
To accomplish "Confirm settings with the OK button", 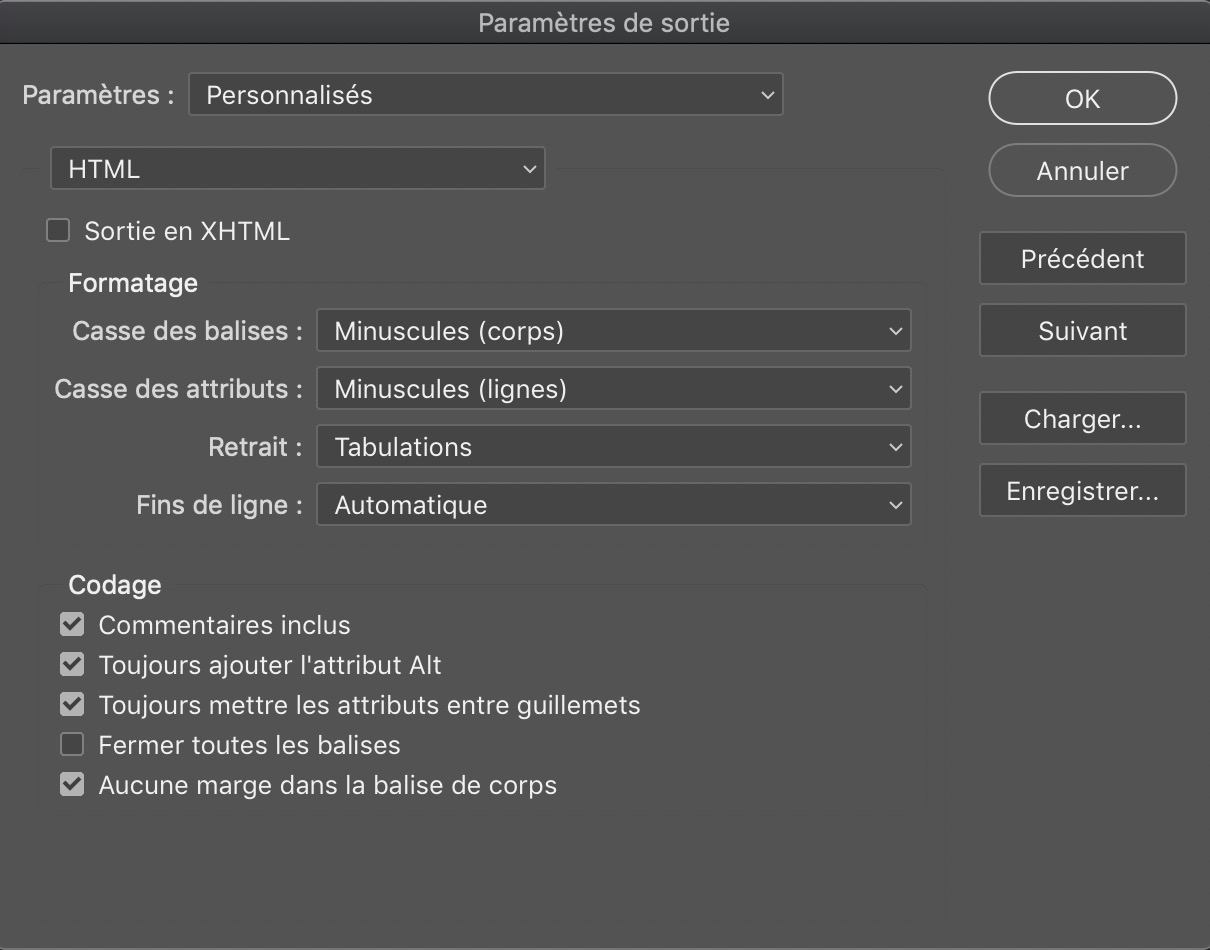I will pyautogui.click(x=1082, y=98).
